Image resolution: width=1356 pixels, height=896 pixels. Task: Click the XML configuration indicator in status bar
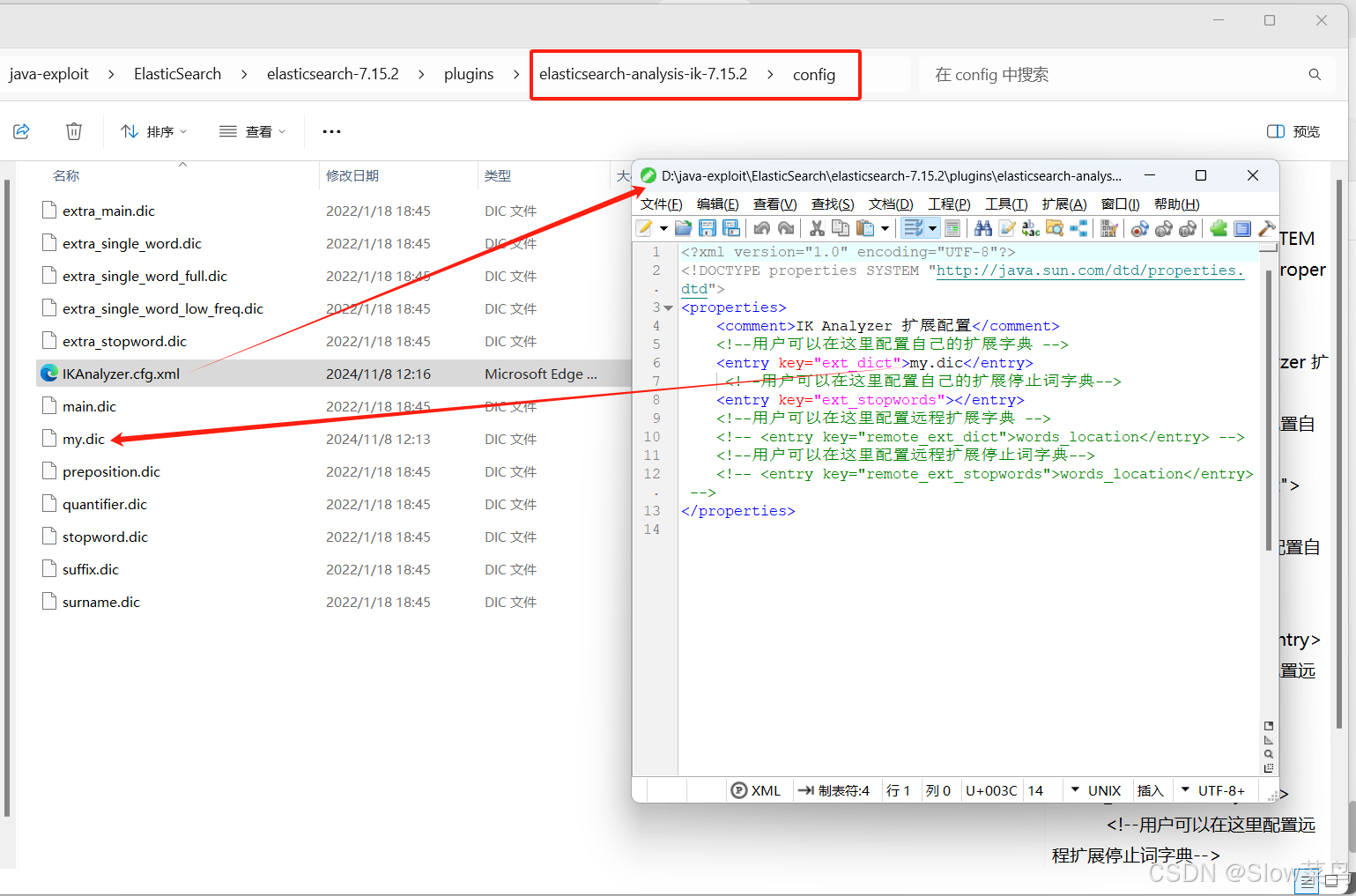click(756, 790)
